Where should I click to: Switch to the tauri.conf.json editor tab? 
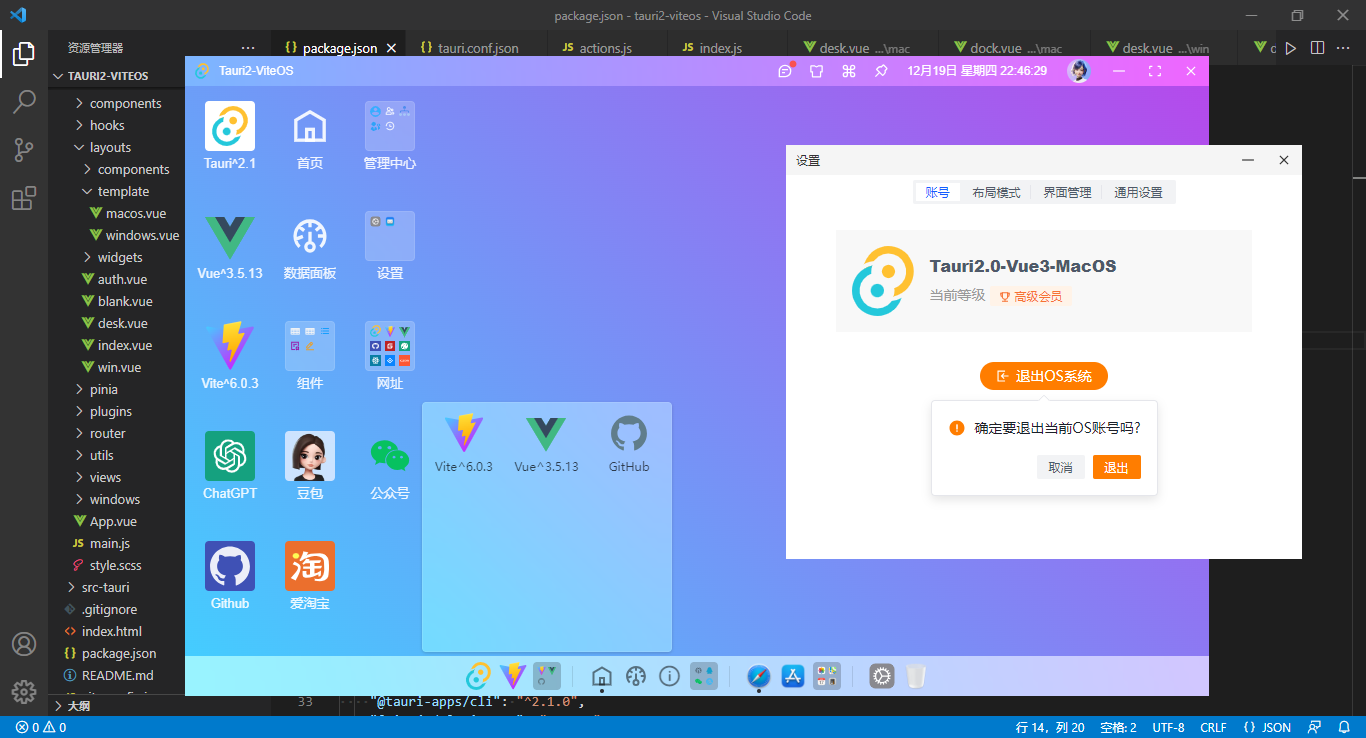click(478, 47)
